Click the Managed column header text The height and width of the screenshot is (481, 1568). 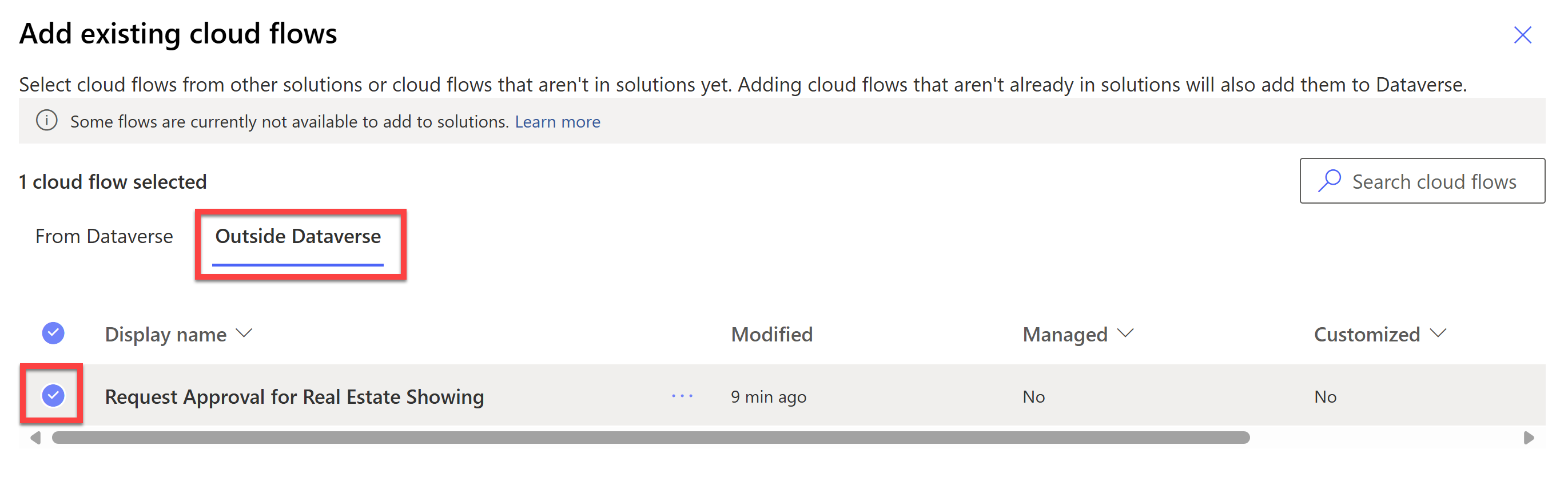(1065, 334)
